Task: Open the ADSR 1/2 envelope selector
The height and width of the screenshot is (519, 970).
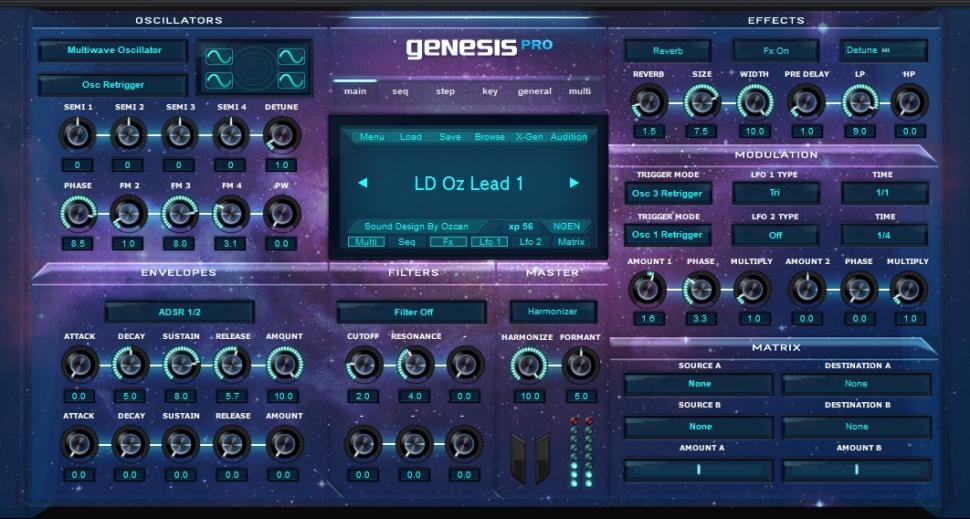Action: pos(179,312)
